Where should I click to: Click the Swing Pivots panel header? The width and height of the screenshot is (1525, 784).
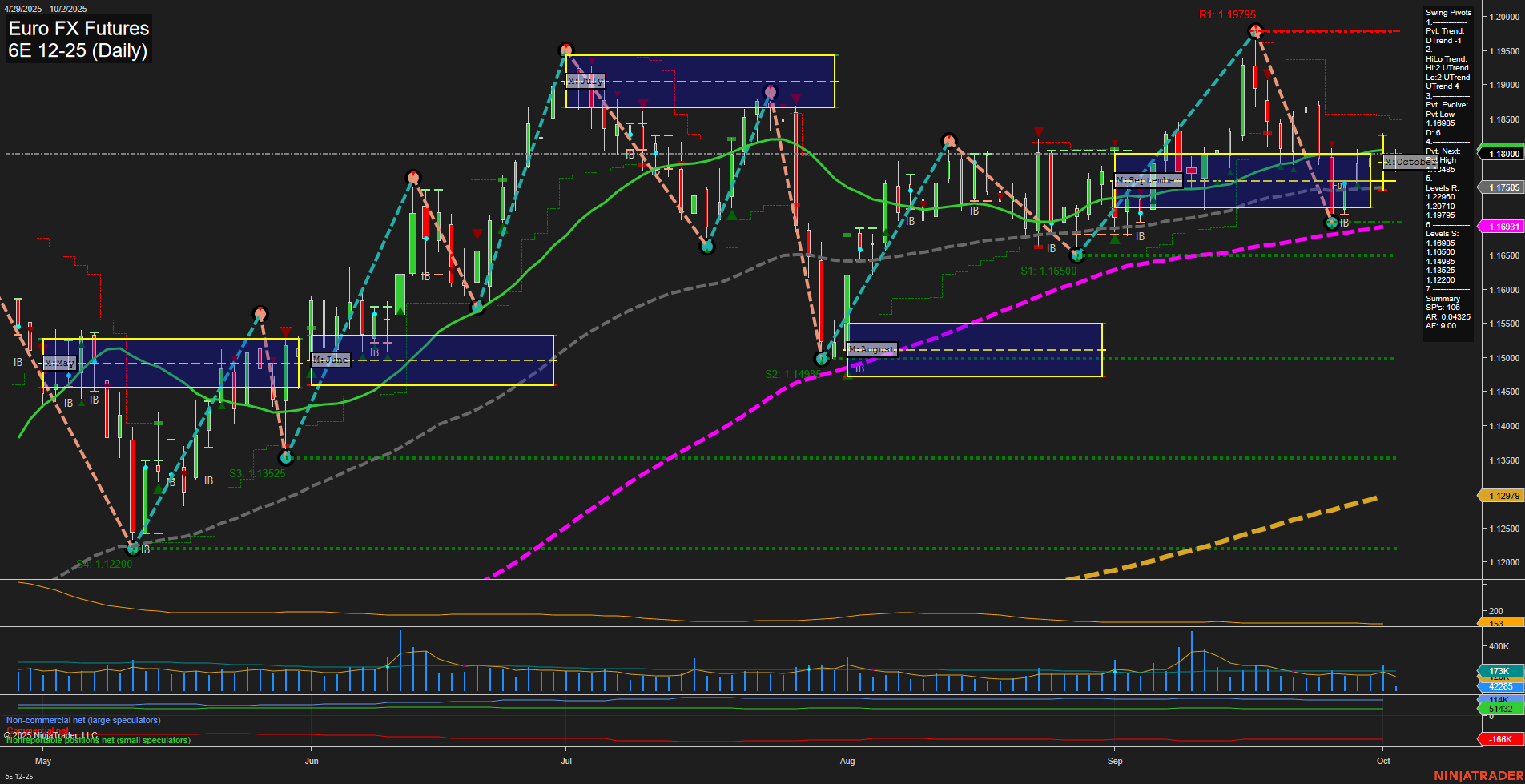[1447, 12]
